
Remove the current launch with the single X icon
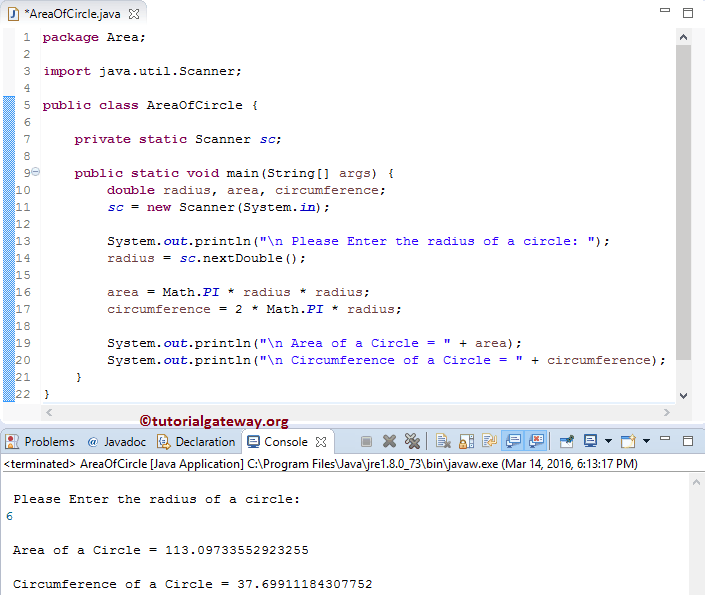click(389, 442)
